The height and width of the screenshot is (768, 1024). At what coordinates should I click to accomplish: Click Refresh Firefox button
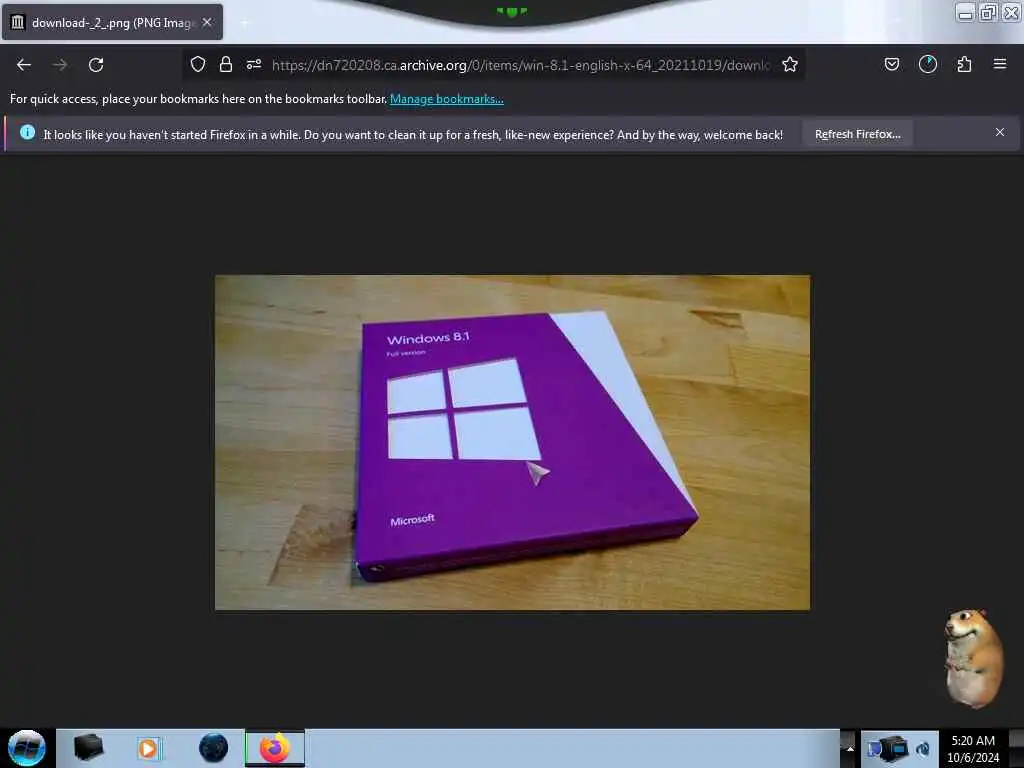(x=857, y=134)
